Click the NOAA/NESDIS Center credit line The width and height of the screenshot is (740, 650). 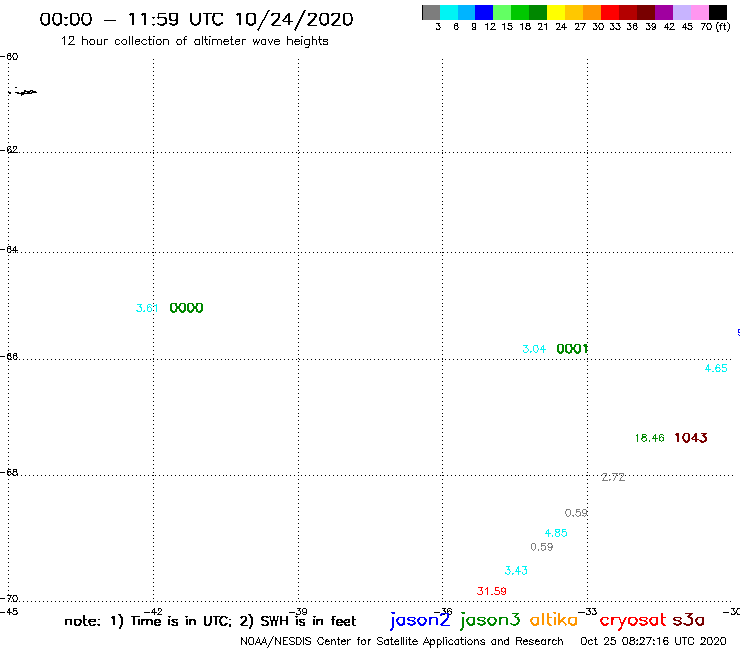point(402,641)
